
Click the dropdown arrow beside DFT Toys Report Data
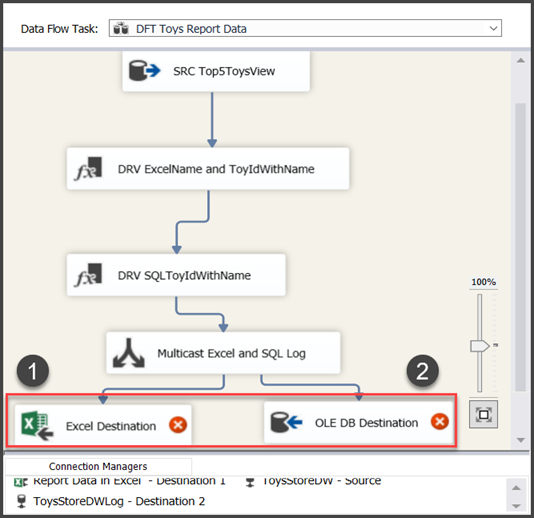click(493, 28)
